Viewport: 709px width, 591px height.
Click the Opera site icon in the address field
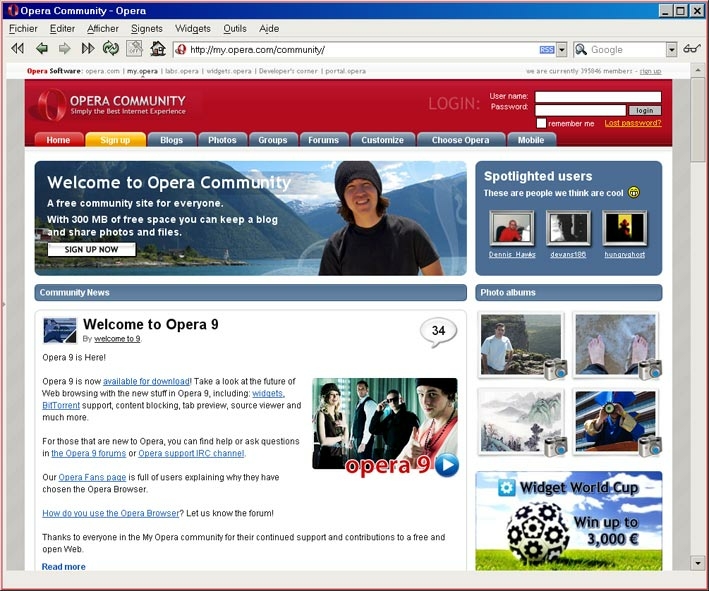click(181, 49)
